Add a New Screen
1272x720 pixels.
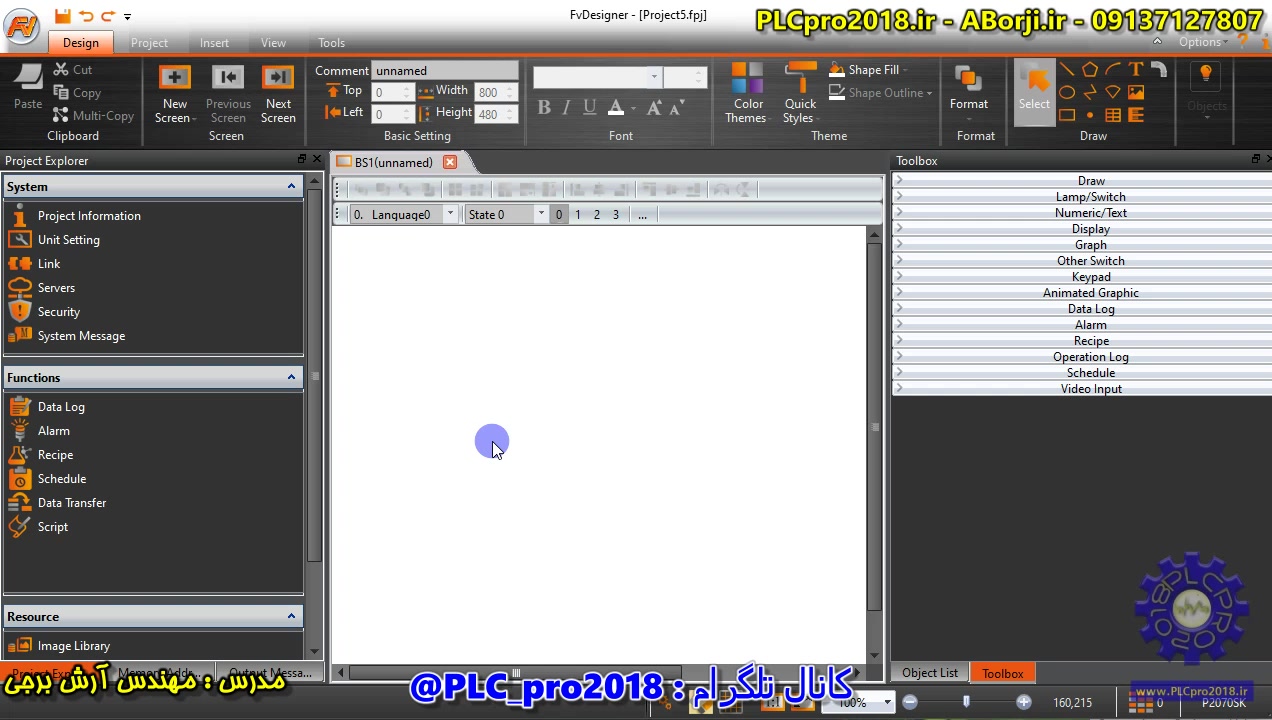(x=174, y=95)
